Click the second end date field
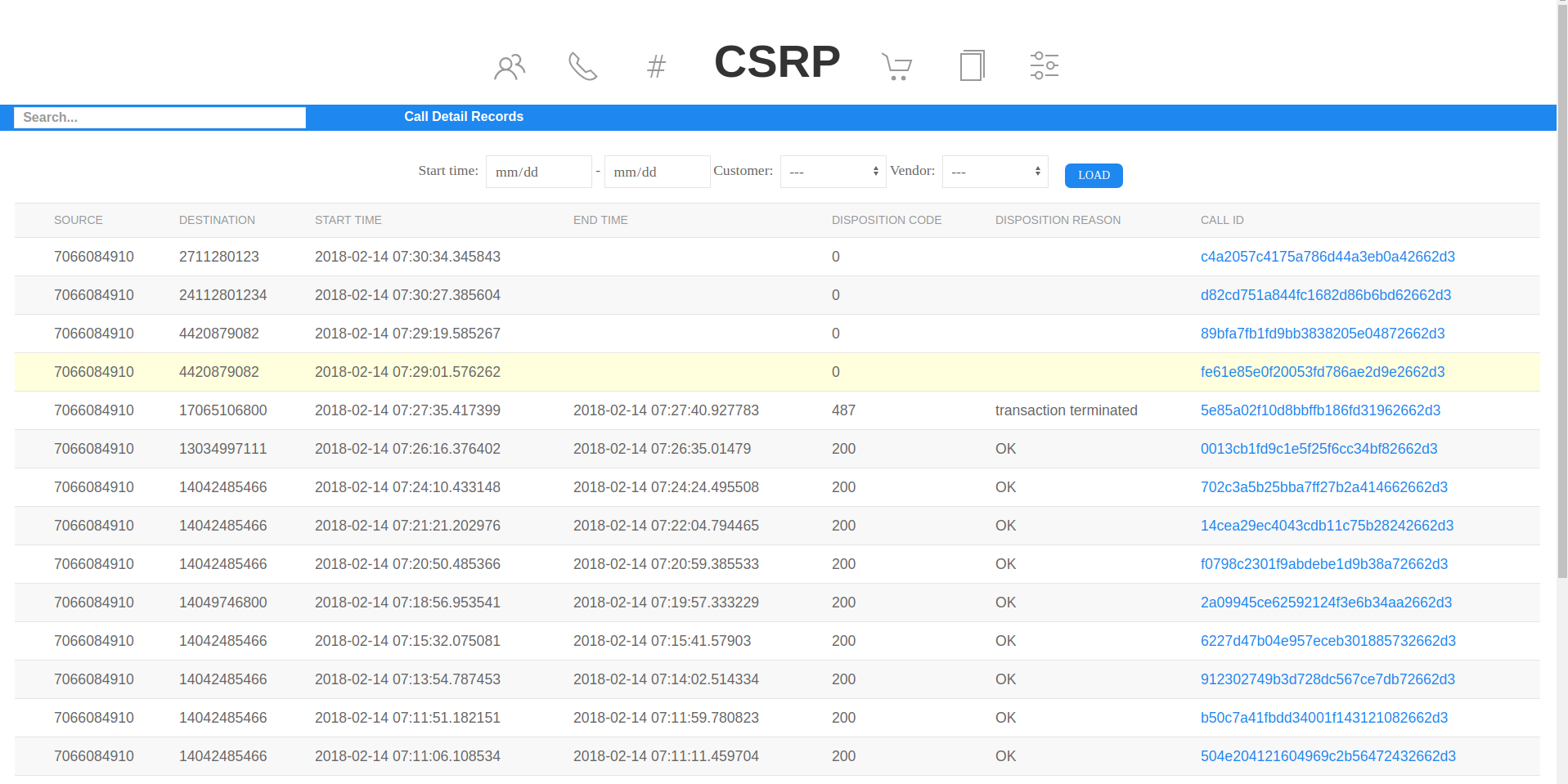The height and width of the screenshot is (784, 1568). point(657,172)
